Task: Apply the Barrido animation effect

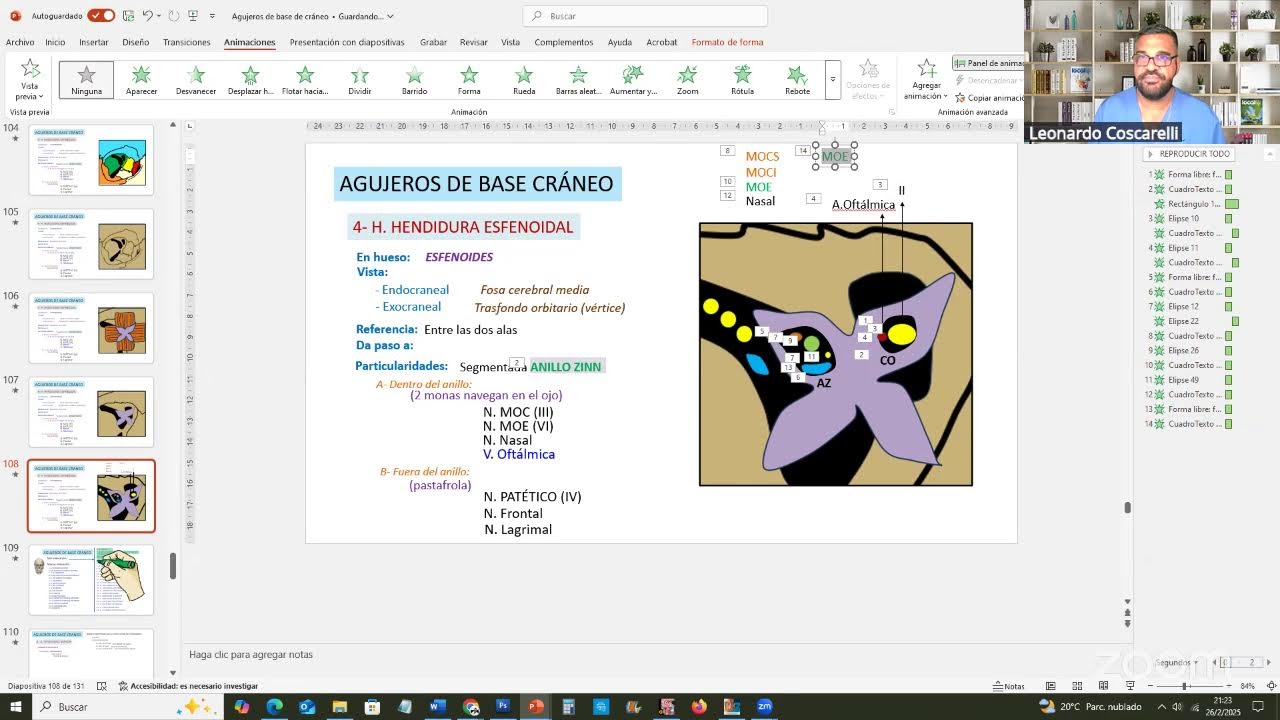Action: (414, 80)
